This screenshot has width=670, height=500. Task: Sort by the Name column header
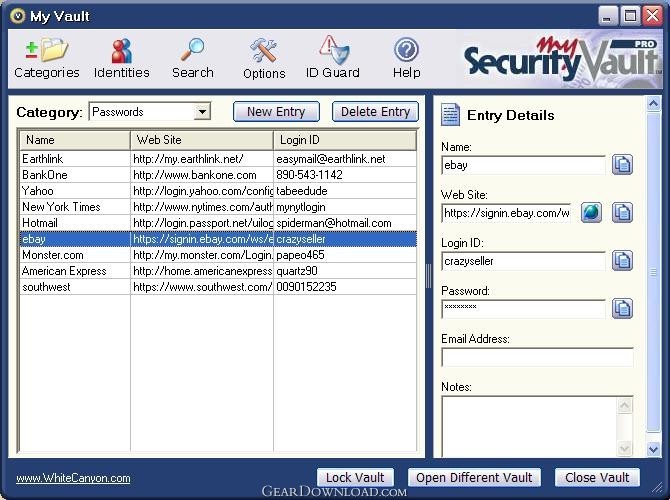coord(75,140)
